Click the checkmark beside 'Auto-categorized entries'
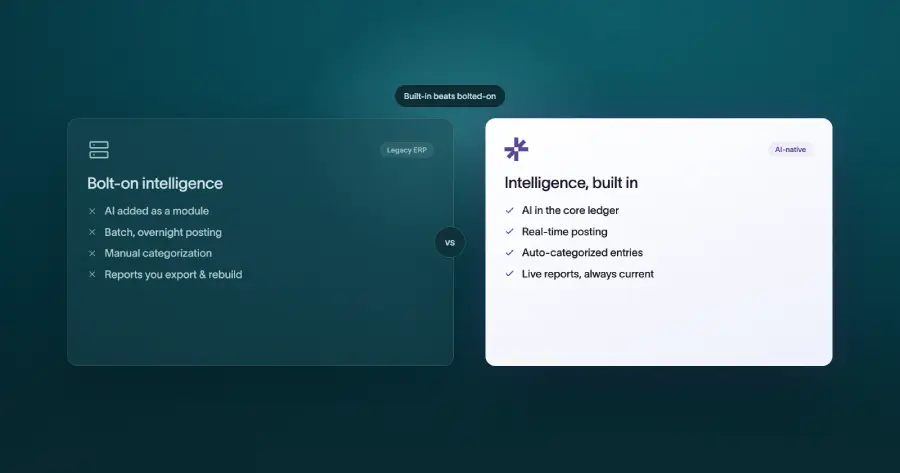The height and width of the screenshot is (473, 900). (509, 253)
